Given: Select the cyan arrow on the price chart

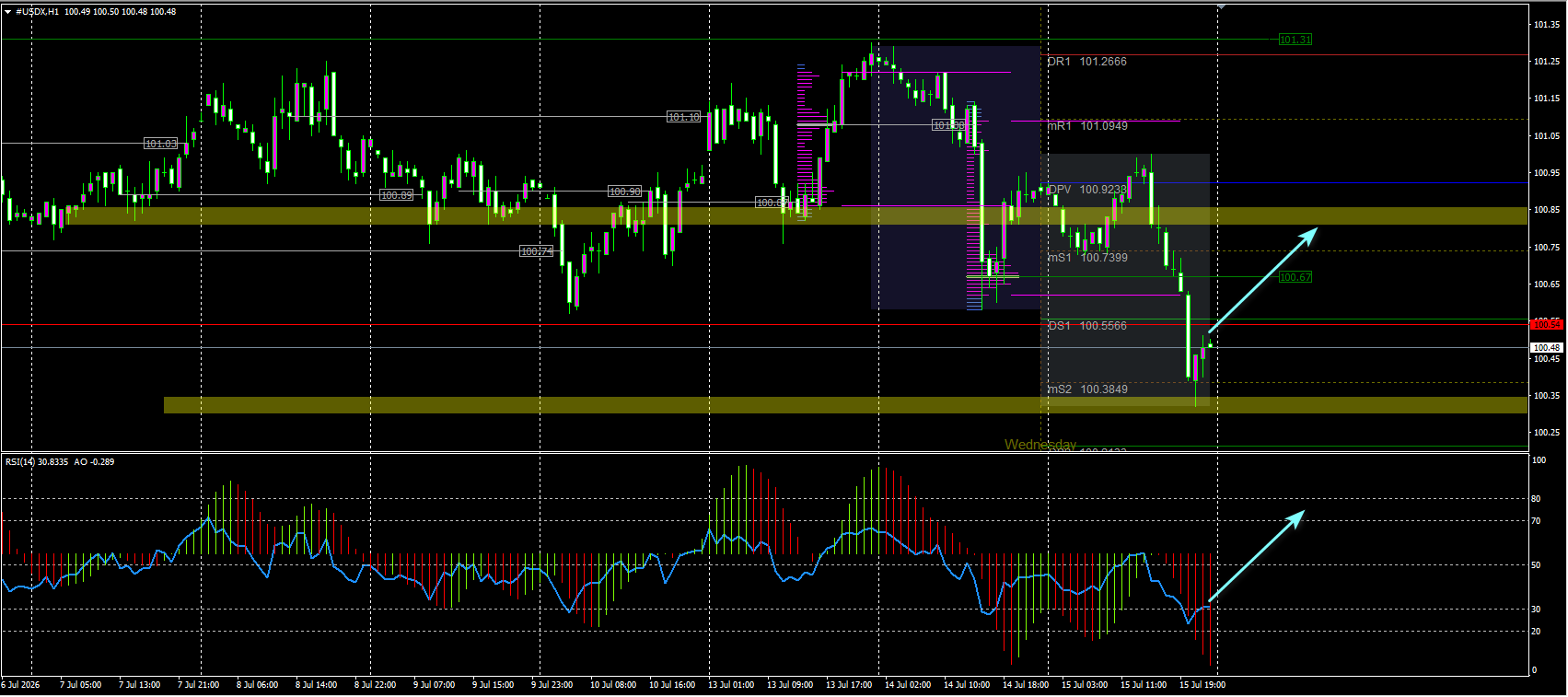Looking at the screenshot, I should [x=1262, y=280].
